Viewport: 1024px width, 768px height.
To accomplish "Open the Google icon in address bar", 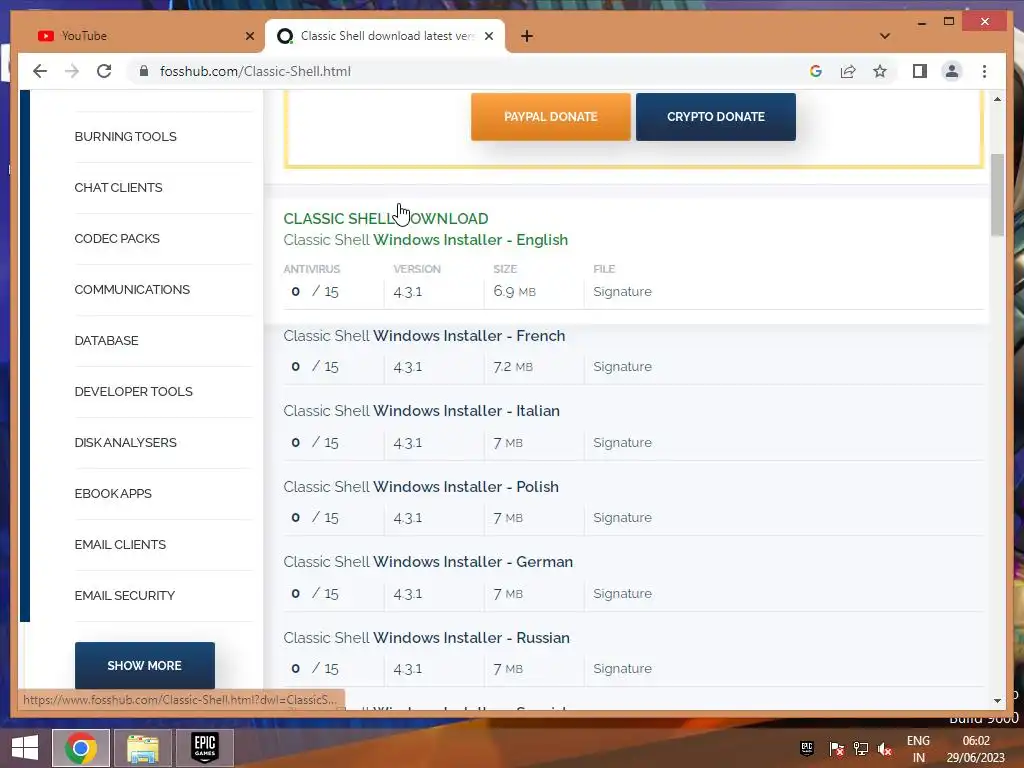I will 816,71.
